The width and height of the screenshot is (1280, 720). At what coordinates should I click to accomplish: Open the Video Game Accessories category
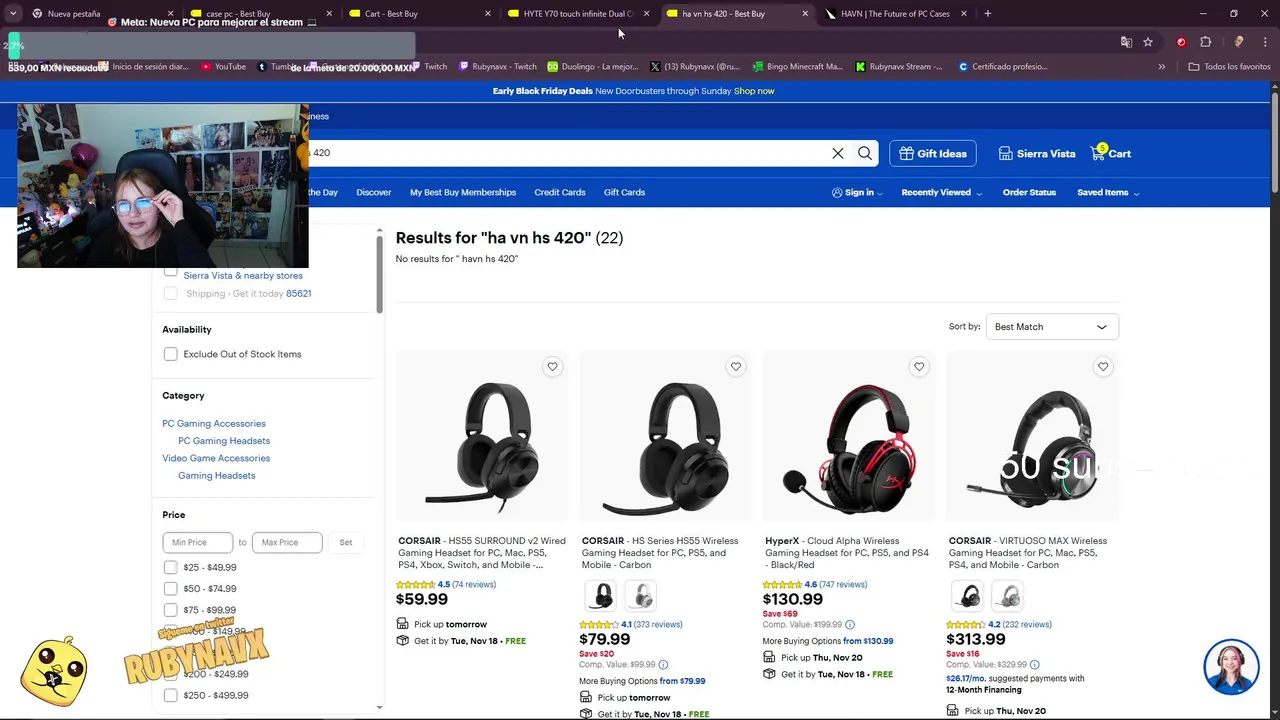(x=216, y=458)
